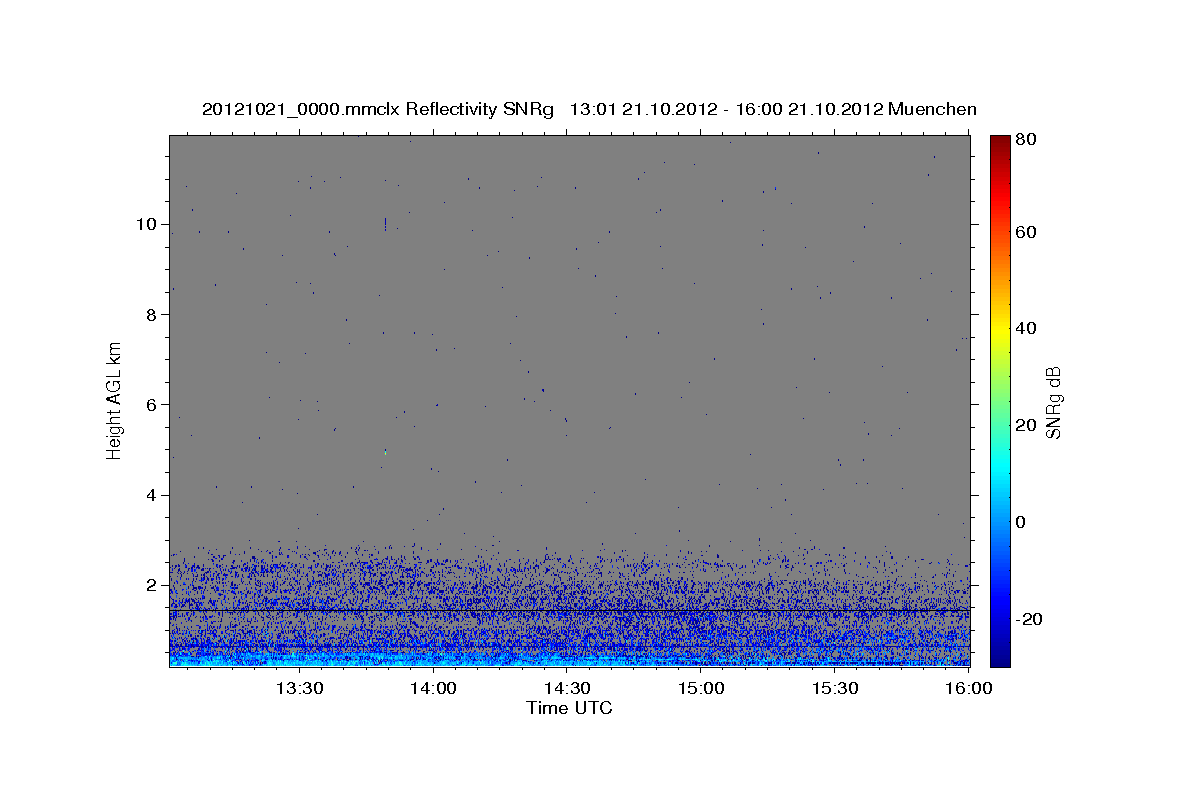Image resolution: width=1200 pixels, height=800 pixels.
Task: Click the black horizontal line near 1.5 km
Action: pos(569,610)
